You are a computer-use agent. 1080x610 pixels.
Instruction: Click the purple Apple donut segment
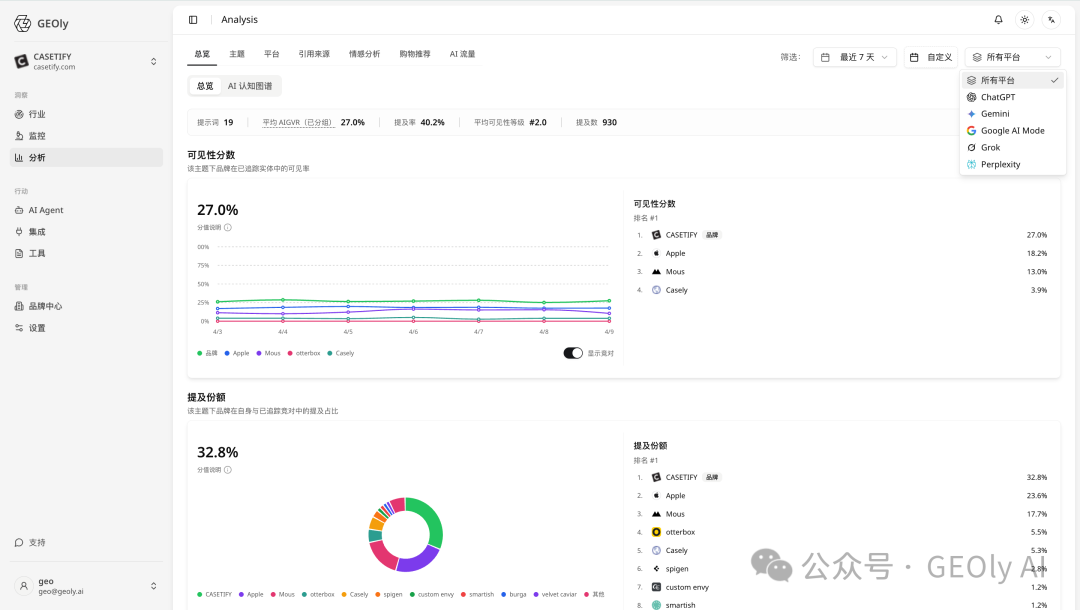(418, 559)
